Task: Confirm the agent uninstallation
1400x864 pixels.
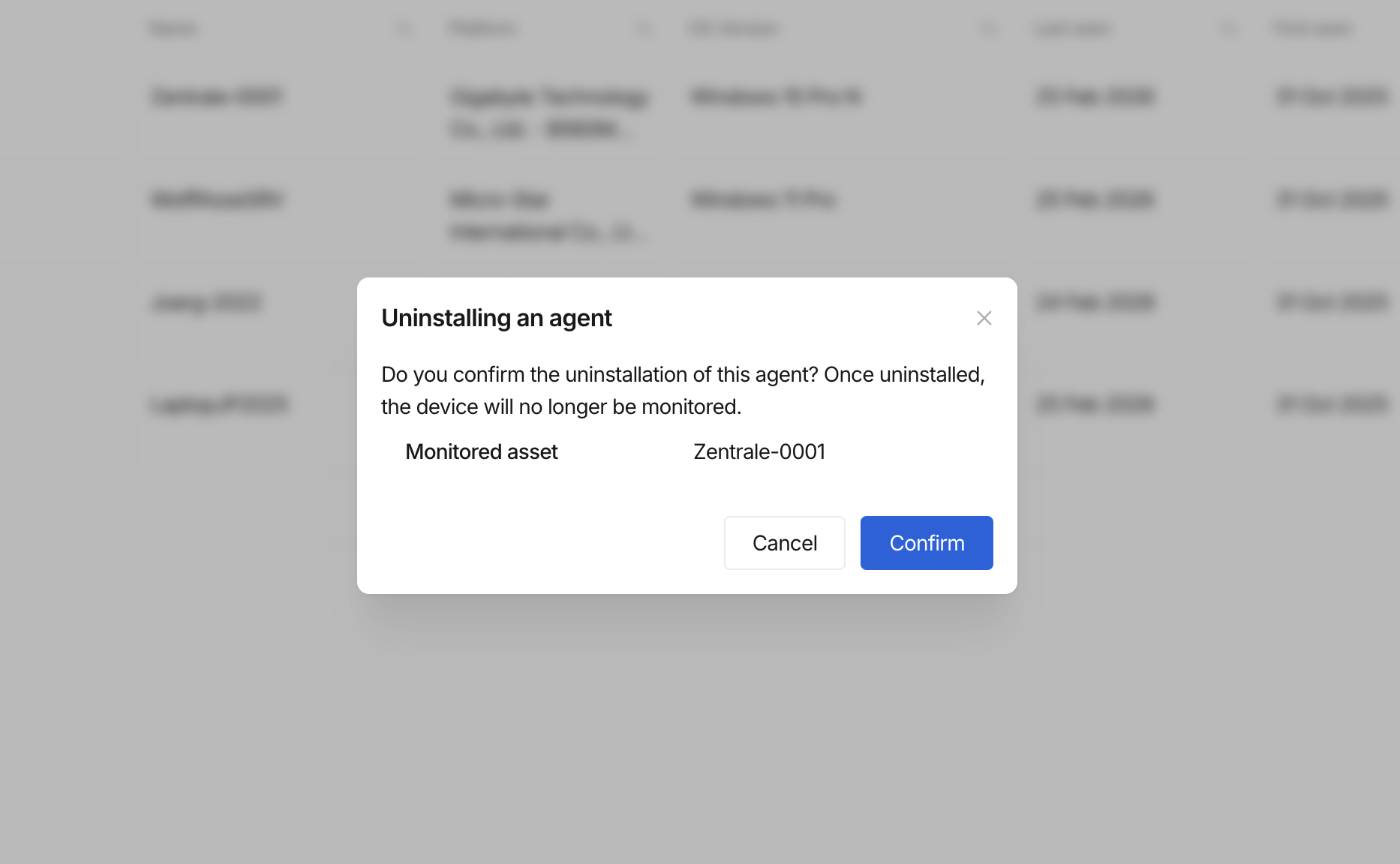Action: click(x=926, y=543)
